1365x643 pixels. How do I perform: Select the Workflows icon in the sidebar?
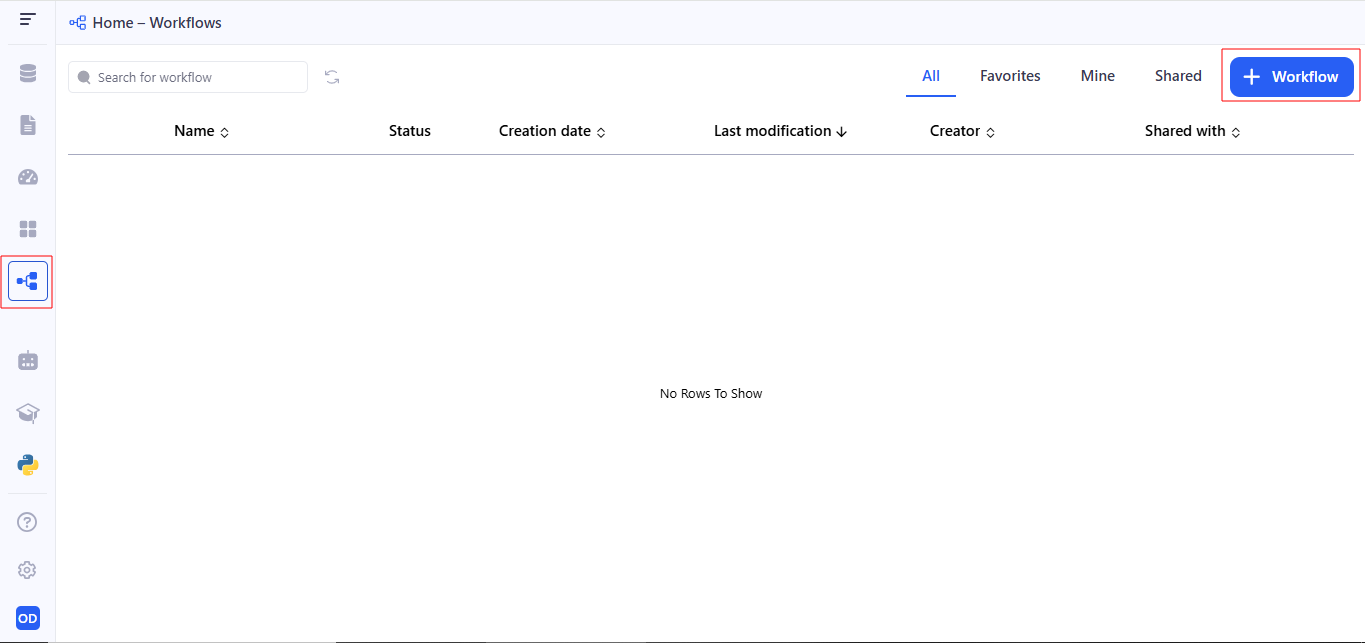[x=28, y=282]
